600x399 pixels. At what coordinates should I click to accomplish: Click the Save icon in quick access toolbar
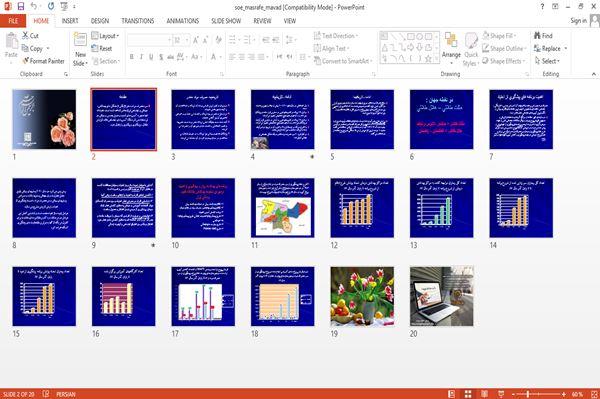click(x=21, y=6)
